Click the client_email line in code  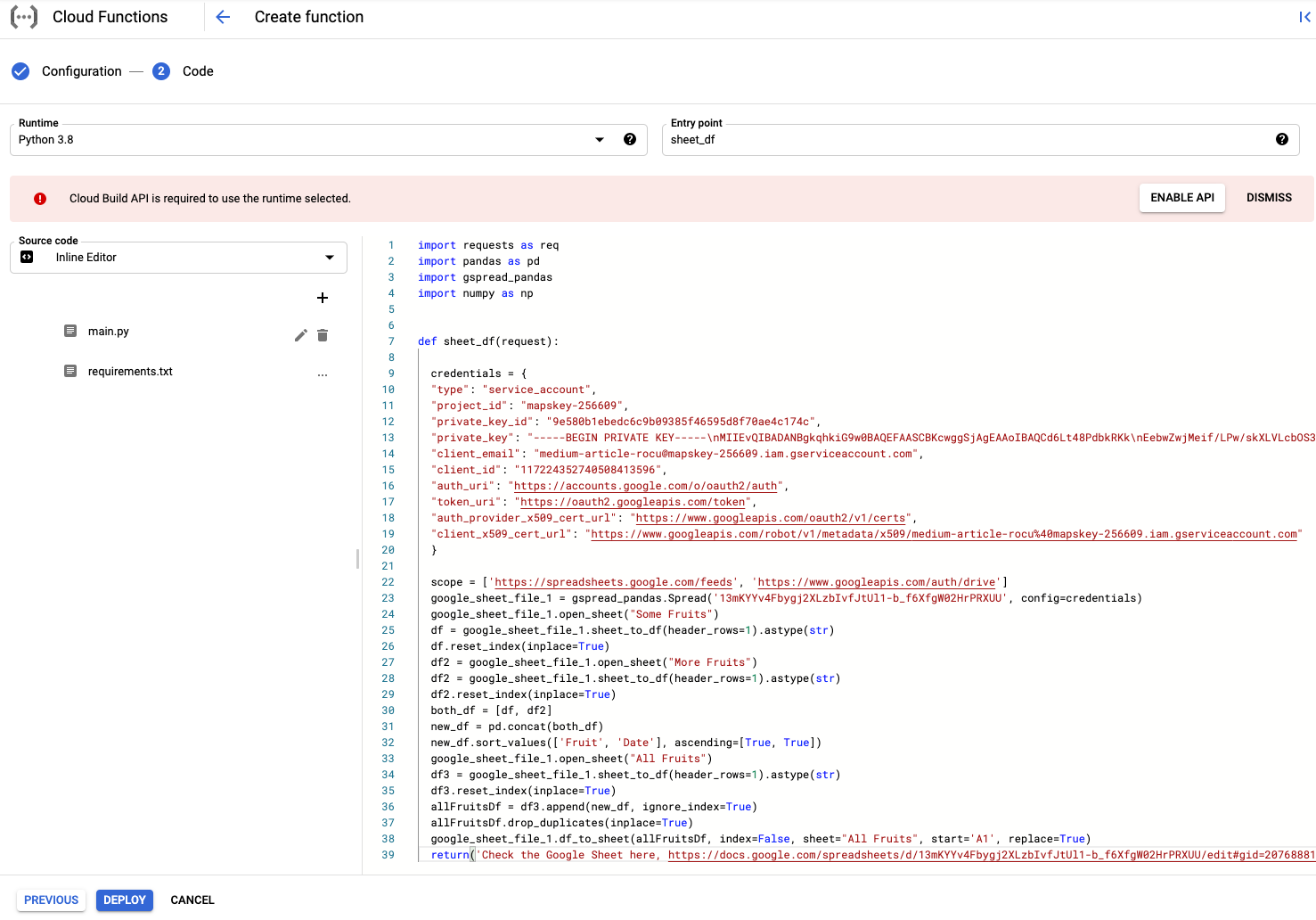coord(676,454)
